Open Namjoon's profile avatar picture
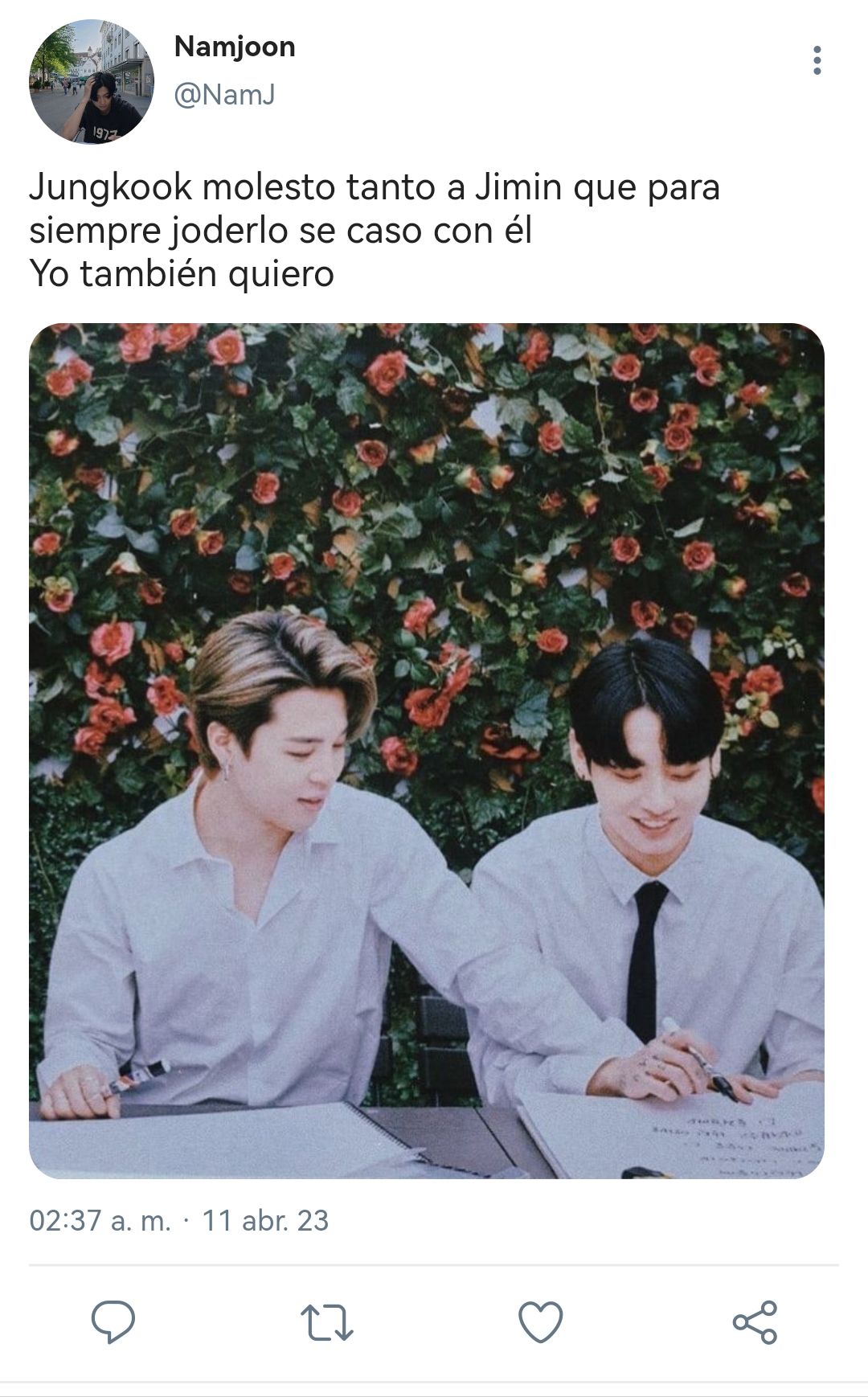The height and width of the screenshot is (1397, 868). coord(91,82)
